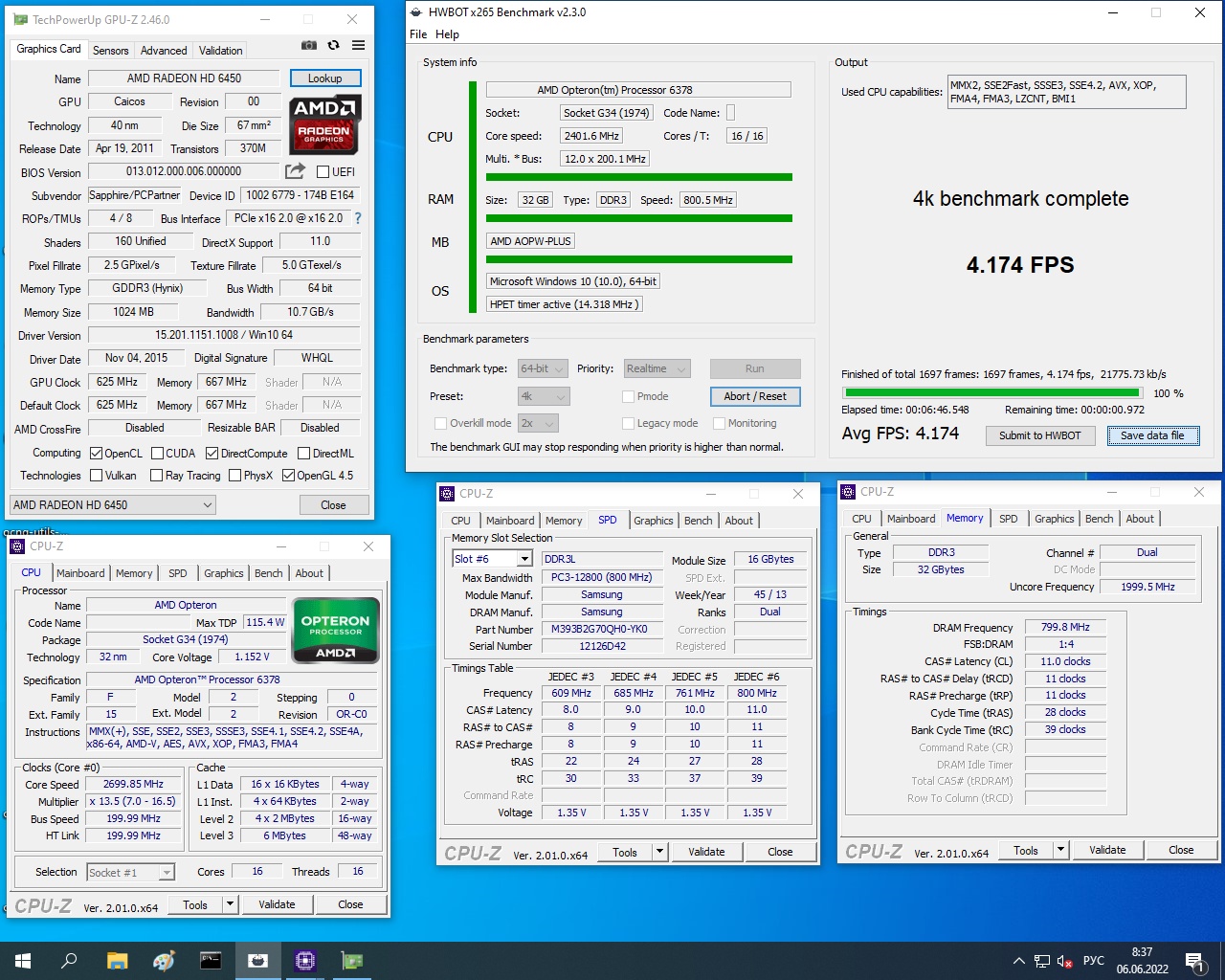The width and height of the screenshot is (1225, 980).
Task: Click the Abort / Reset button
Action: pos(755,396)
